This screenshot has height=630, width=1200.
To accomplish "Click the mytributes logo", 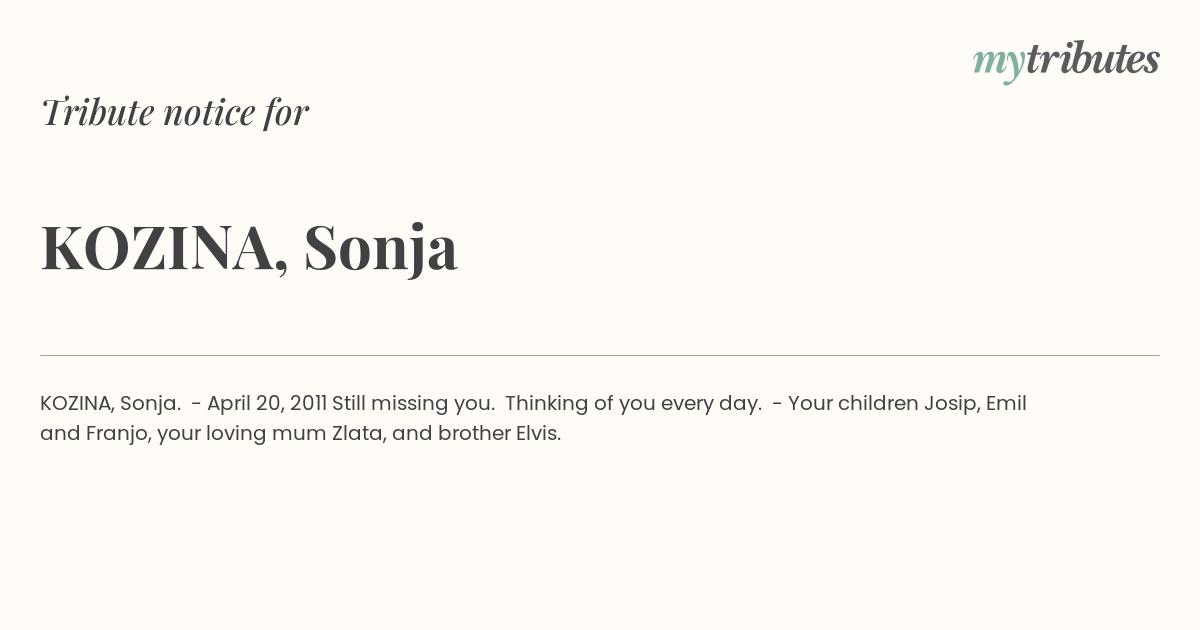I will point(1066,60).
